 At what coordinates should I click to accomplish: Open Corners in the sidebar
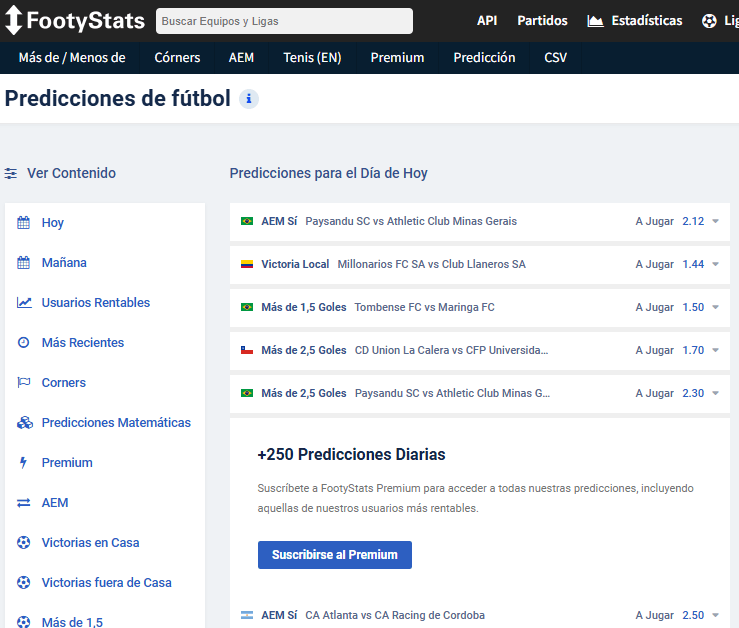[x=64, y=383]
